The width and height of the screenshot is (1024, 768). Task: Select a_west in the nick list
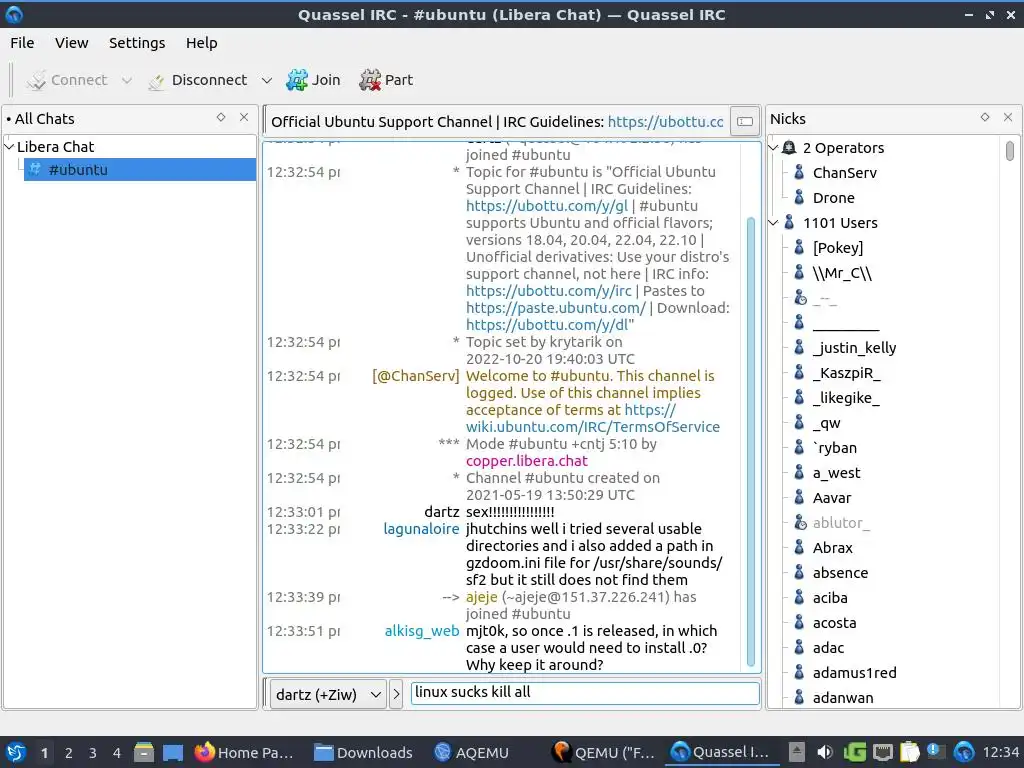pos(837,473)
